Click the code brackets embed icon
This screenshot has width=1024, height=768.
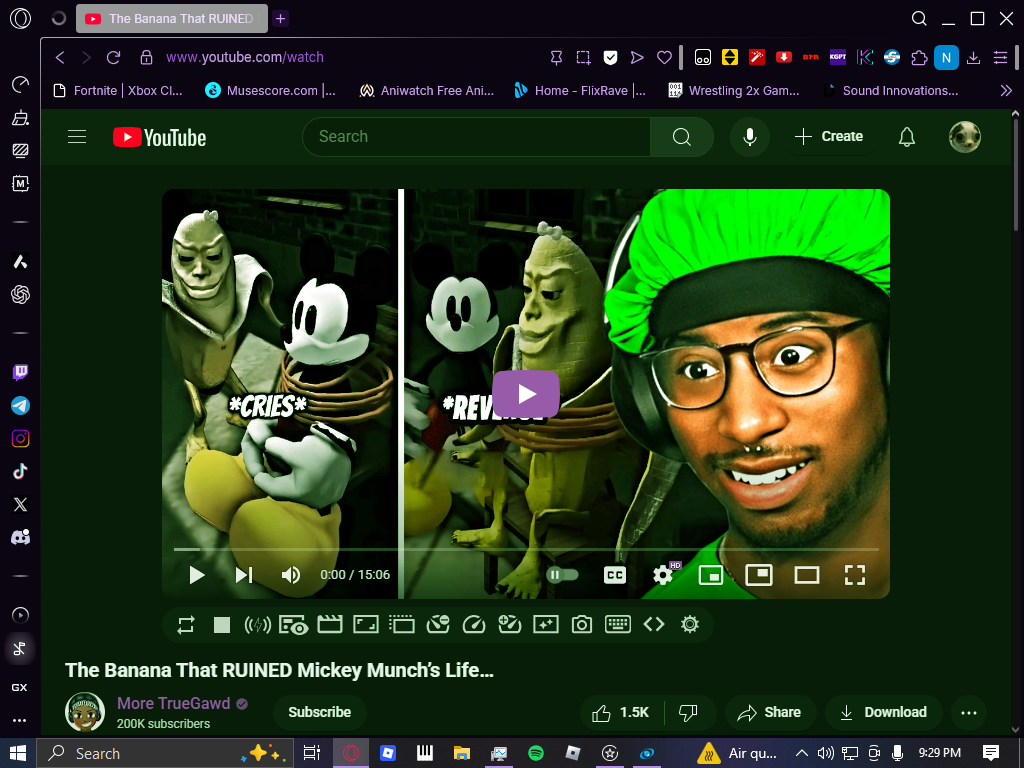[654, 625]
